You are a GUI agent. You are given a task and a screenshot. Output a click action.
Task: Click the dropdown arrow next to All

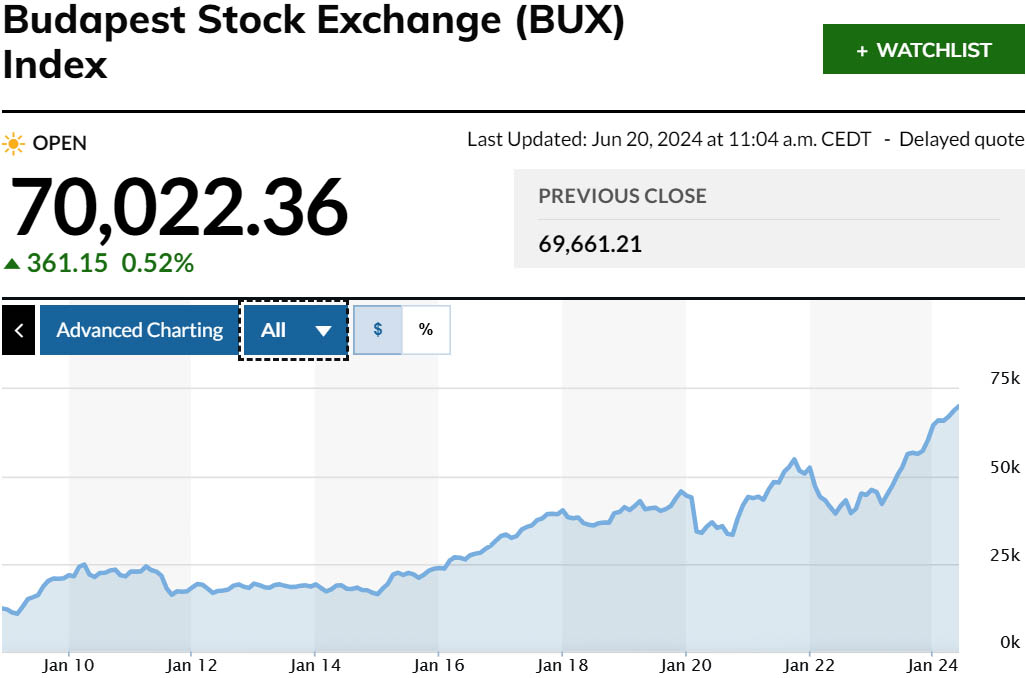[323, 331]
